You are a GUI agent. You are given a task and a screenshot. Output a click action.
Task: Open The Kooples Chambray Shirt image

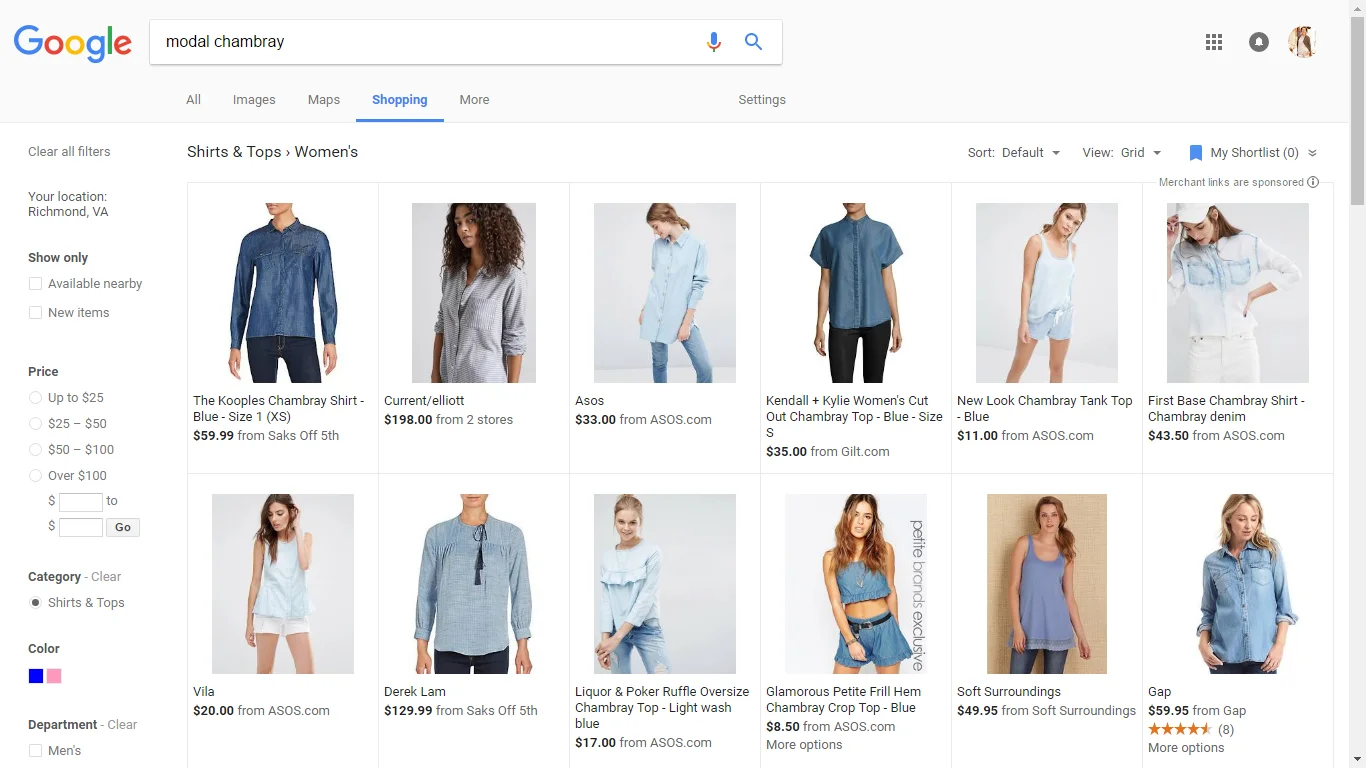tap(283, 293)
